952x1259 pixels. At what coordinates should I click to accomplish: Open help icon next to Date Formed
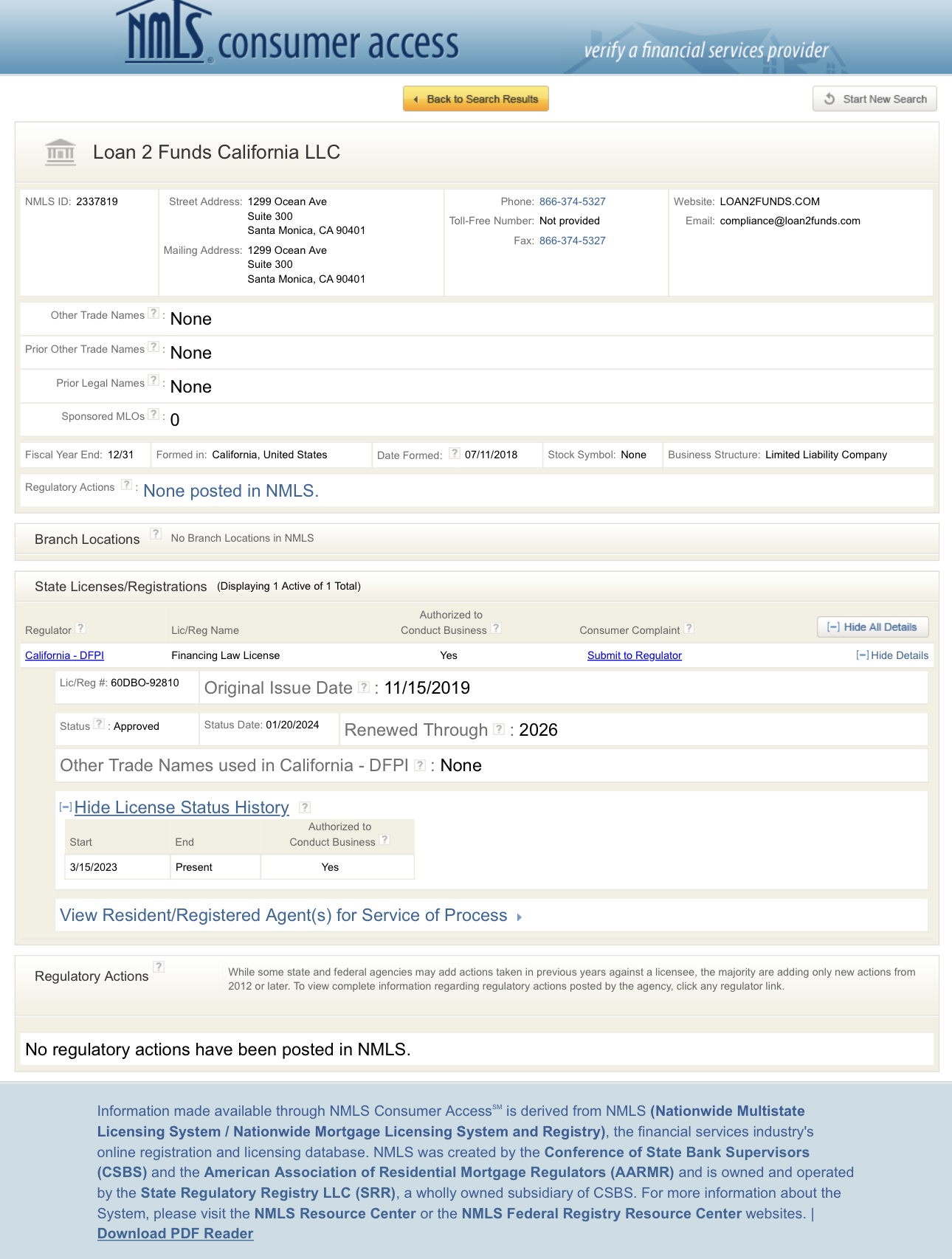tap(455, 453)
